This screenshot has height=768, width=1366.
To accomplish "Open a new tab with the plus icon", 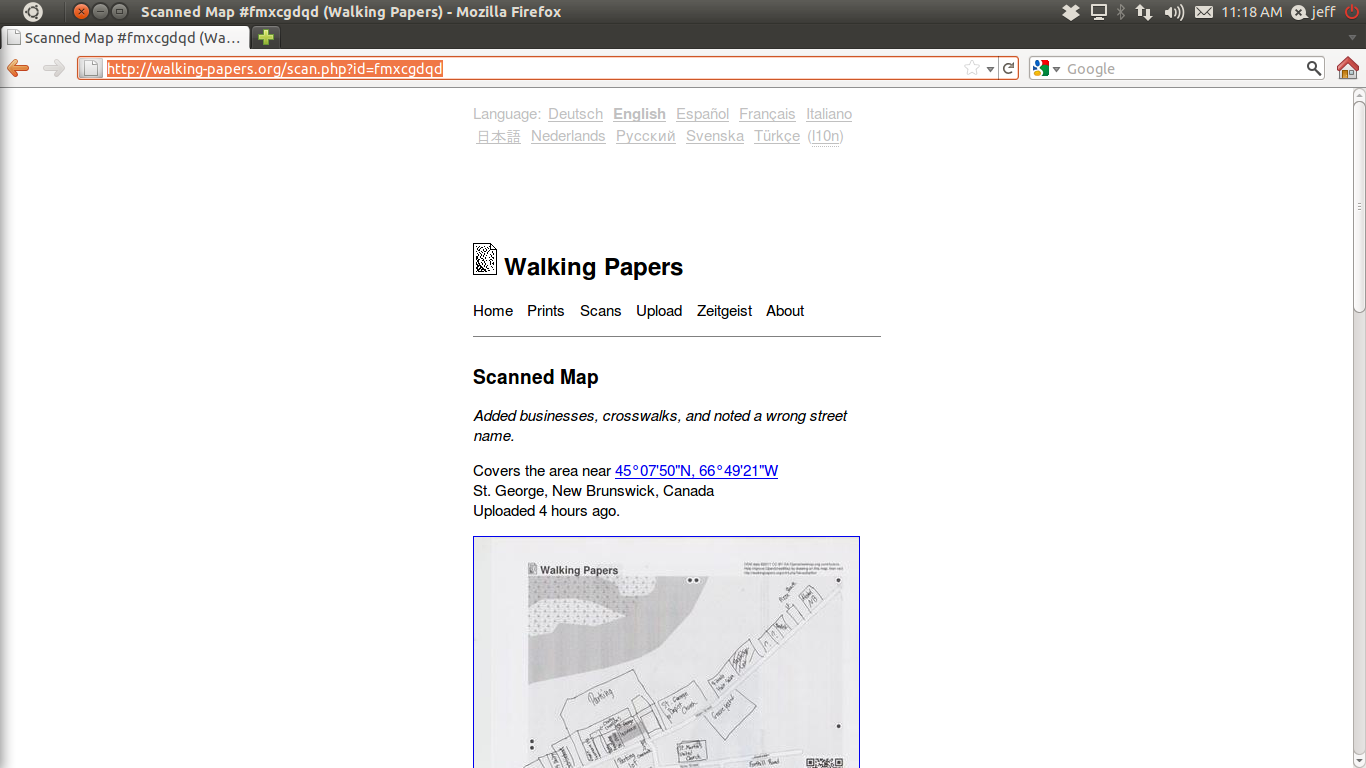I will coord(265,37).
